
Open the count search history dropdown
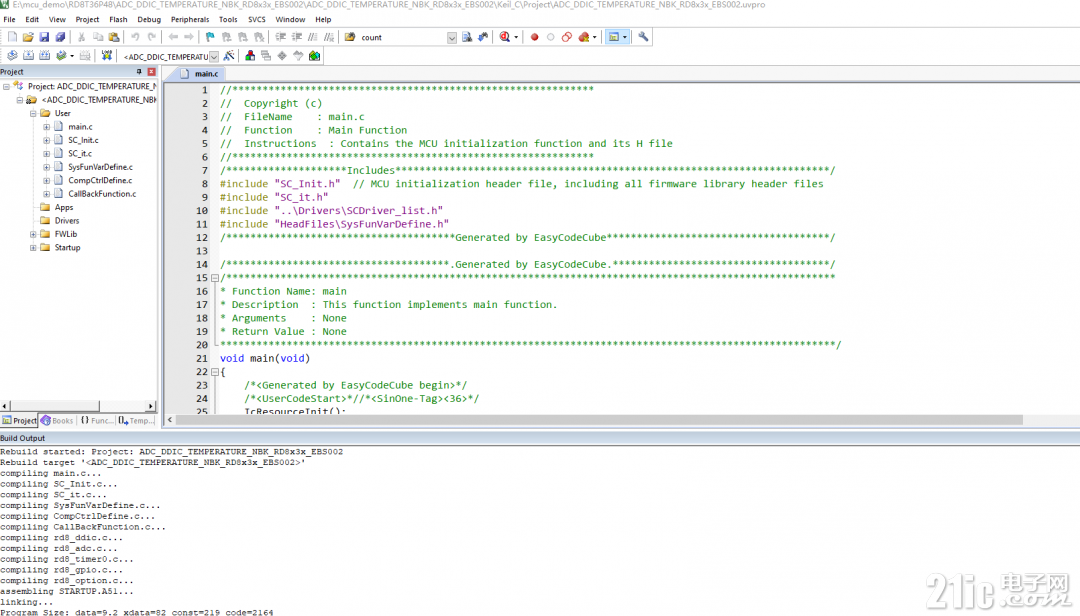pos(452,38)
